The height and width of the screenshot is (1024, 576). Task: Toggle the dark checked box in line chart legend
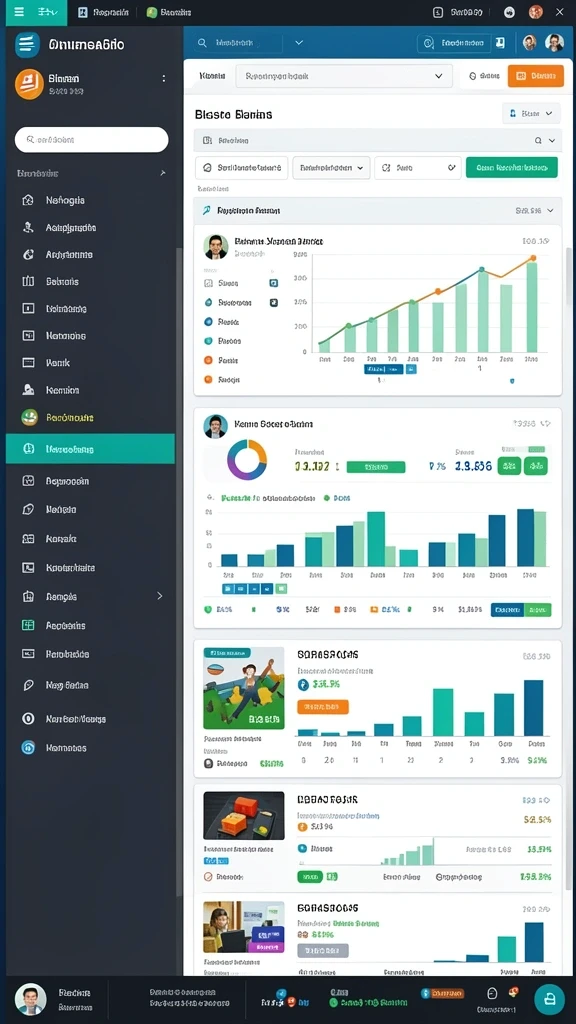point(274,302)
